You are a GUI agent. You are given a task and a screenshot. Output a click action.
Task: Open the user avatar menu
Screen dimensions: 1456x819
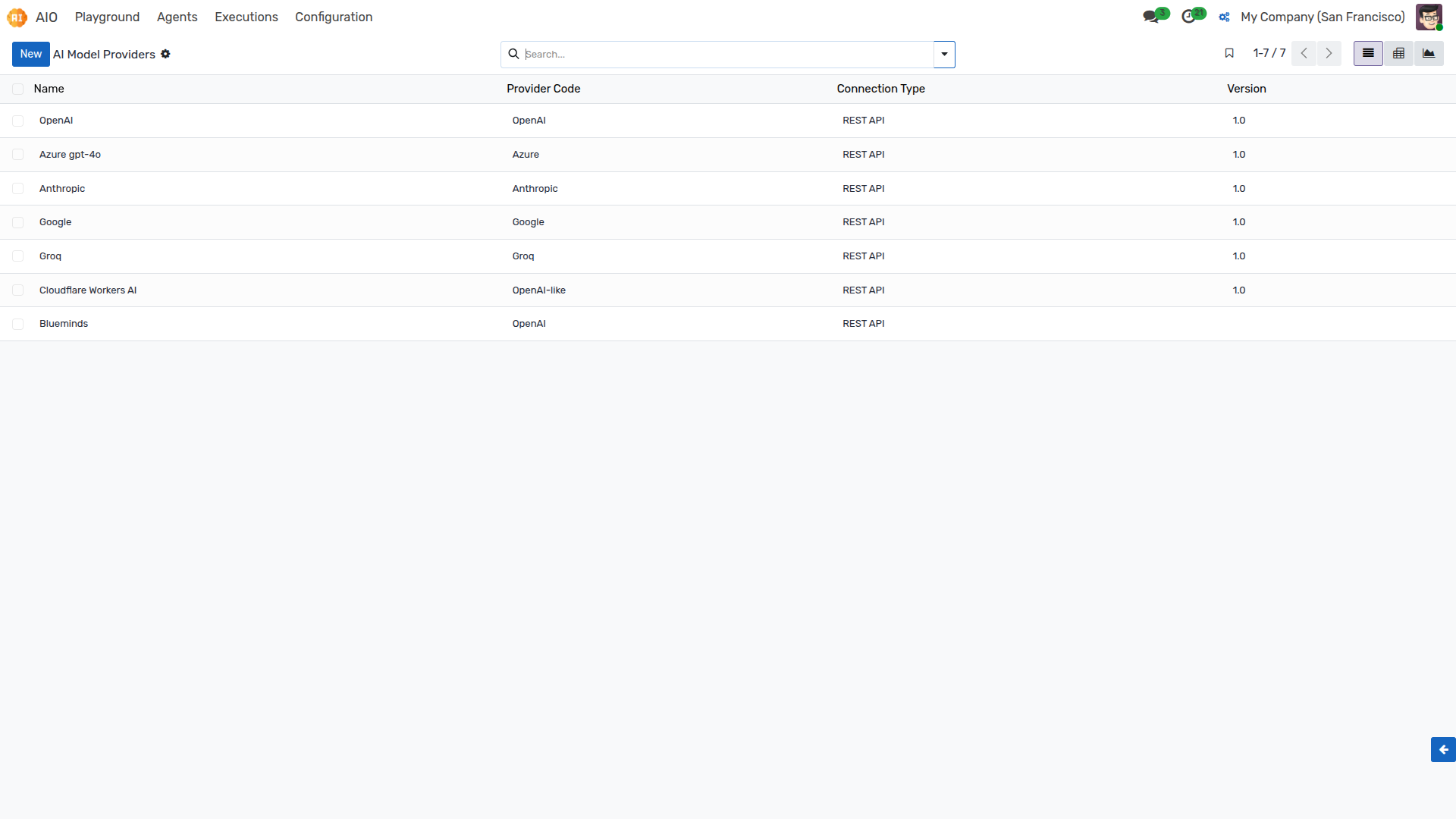(x=1429, y=17)
